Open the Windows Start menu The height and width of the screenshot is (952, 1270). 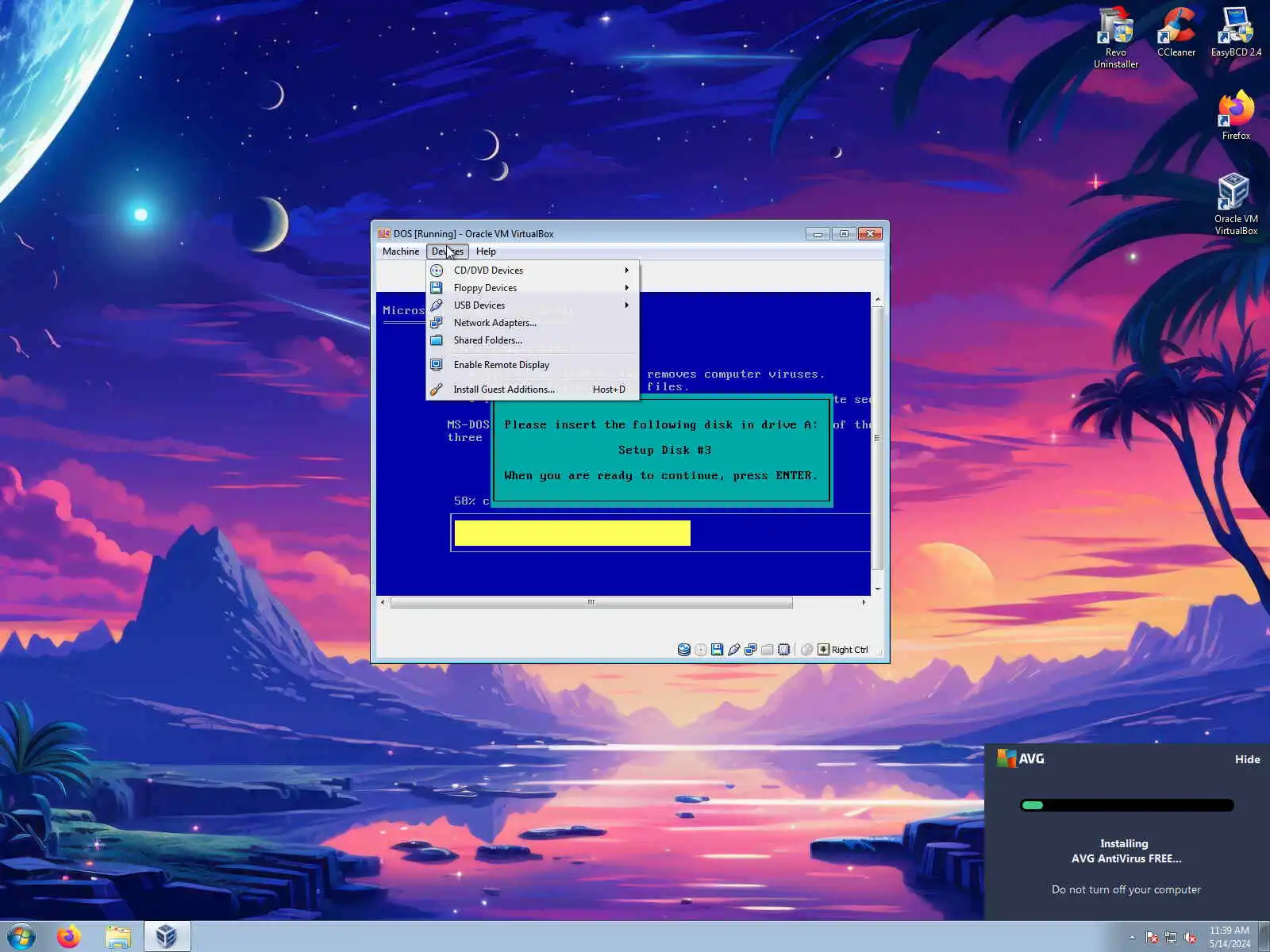21,937
